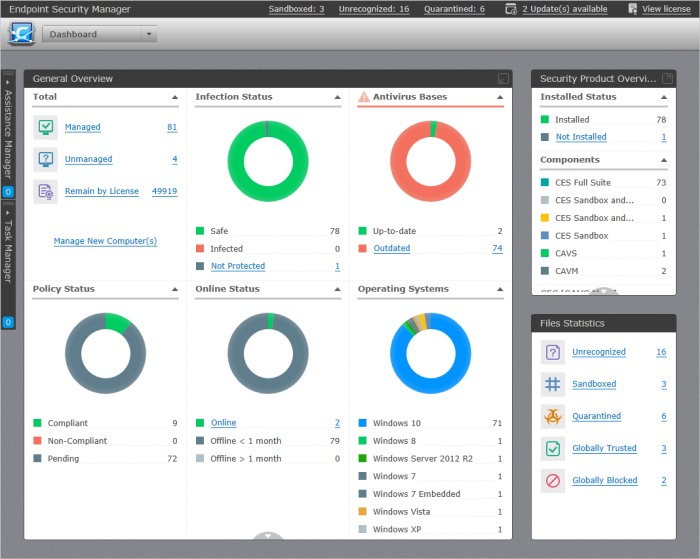Screen dimensions: 700x559
Task: Open the Unrecognized files link
Action: tap(599, 352)
